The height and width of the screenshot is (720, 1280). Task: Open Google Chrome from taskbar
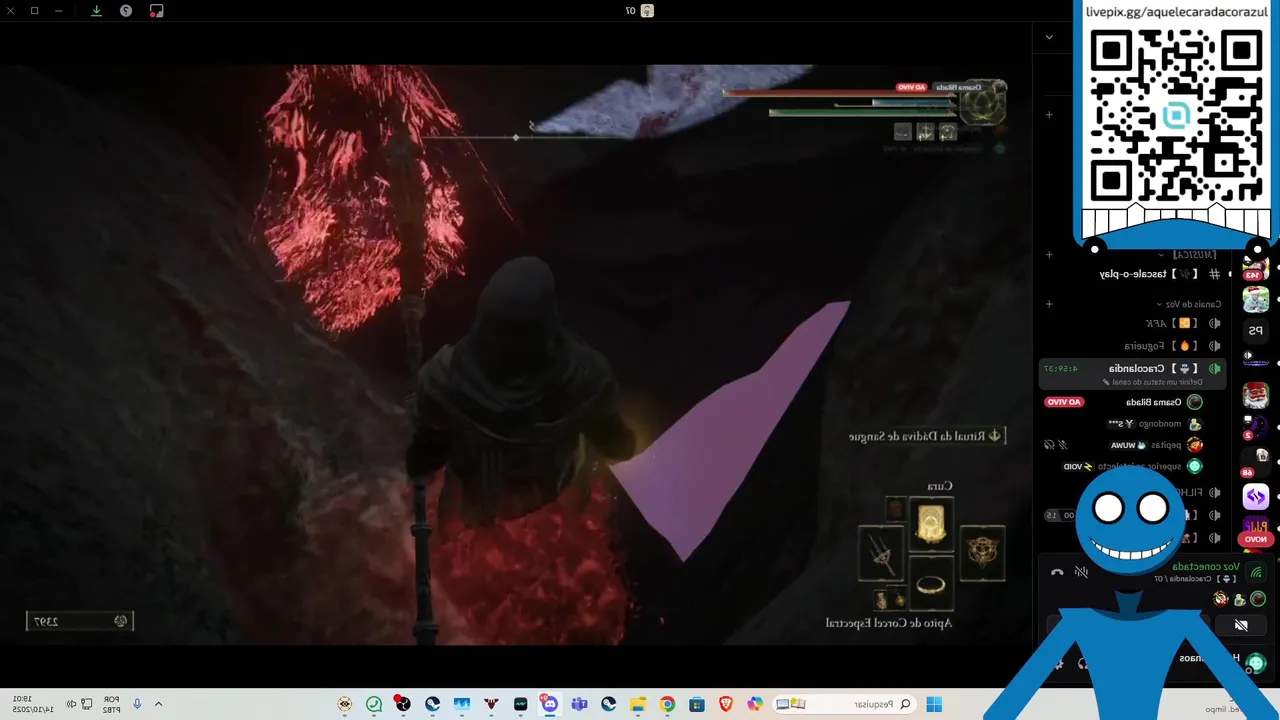tap(667, 704)
